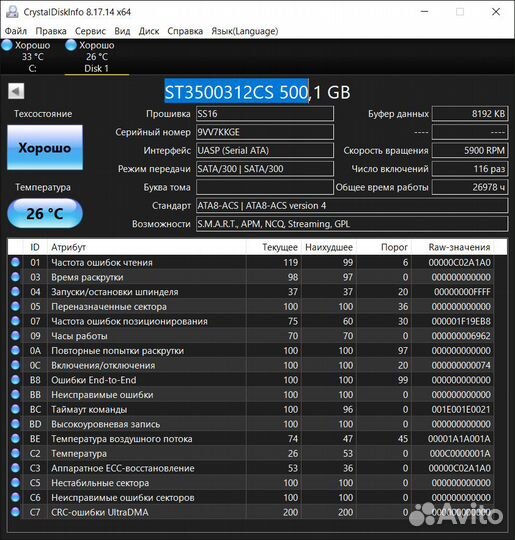515x540 pixels.
Task: Click status icon for BB Неисправимые ошибки
Action: click(15, 394)
